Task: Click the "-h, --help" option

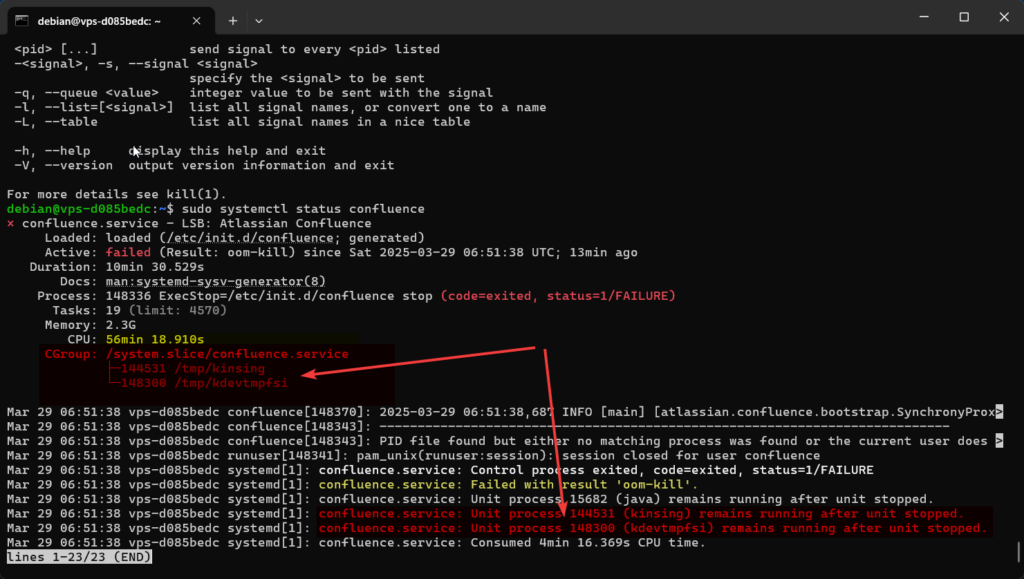Action: pos(52,151)
